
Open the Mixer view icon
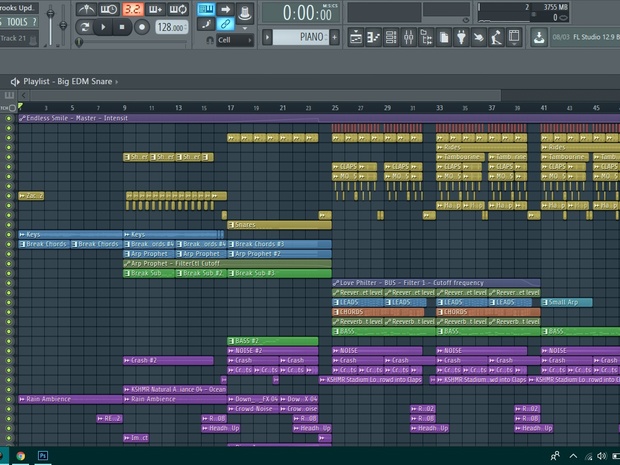point(408,38)
